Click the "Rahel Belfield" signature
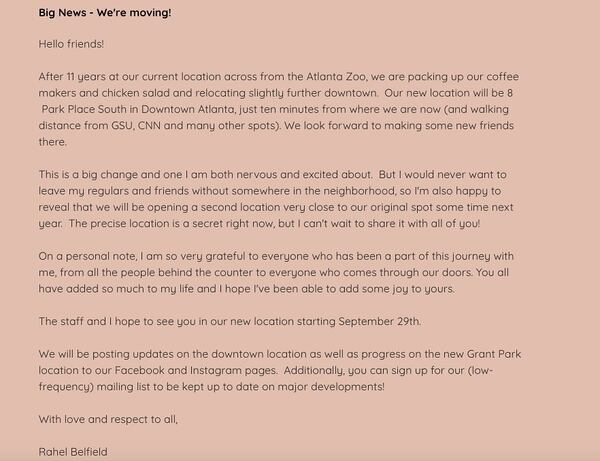This screenshot has width=600, height=461. click(x=73, y=451)
